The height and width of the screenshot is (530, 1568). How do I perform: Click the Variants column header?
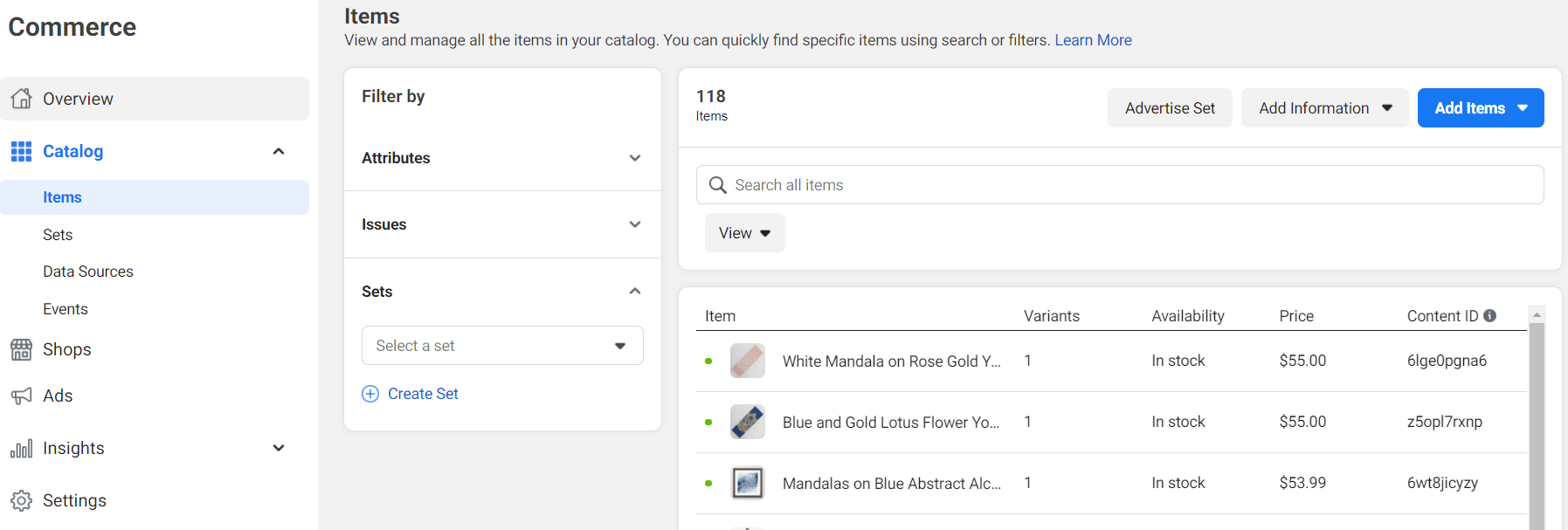coord(1052,316)
